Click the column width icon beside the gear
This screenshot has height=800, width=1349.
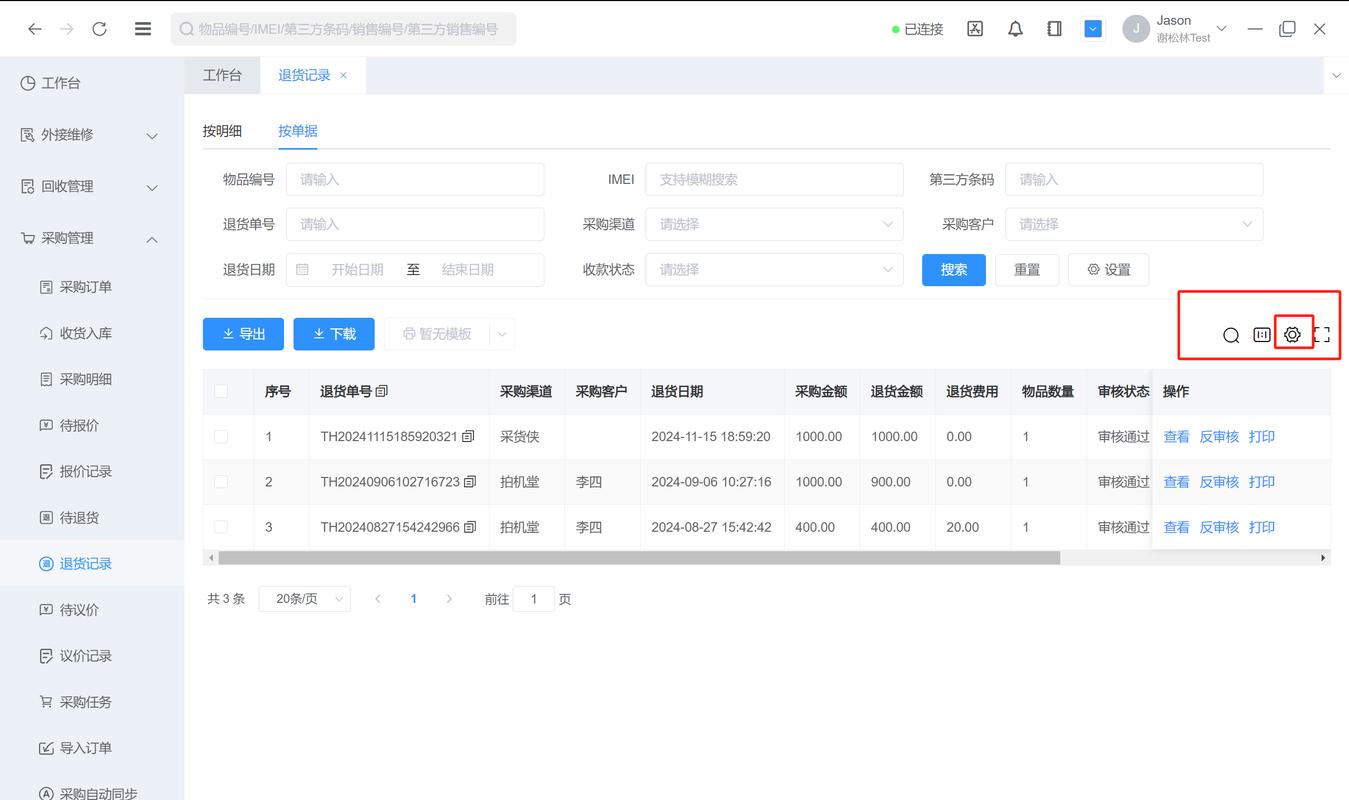click(x=1262, y=335)
